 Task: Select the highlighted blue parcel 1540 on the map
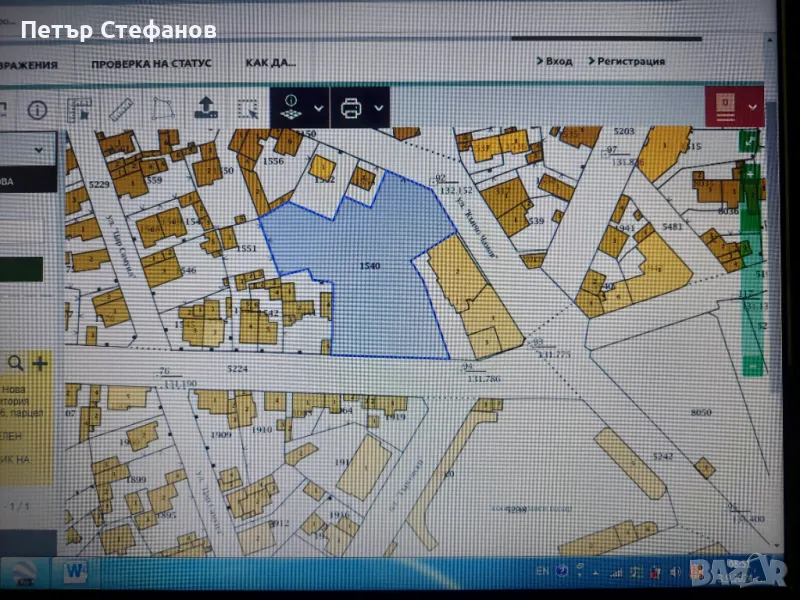[370, 265]
